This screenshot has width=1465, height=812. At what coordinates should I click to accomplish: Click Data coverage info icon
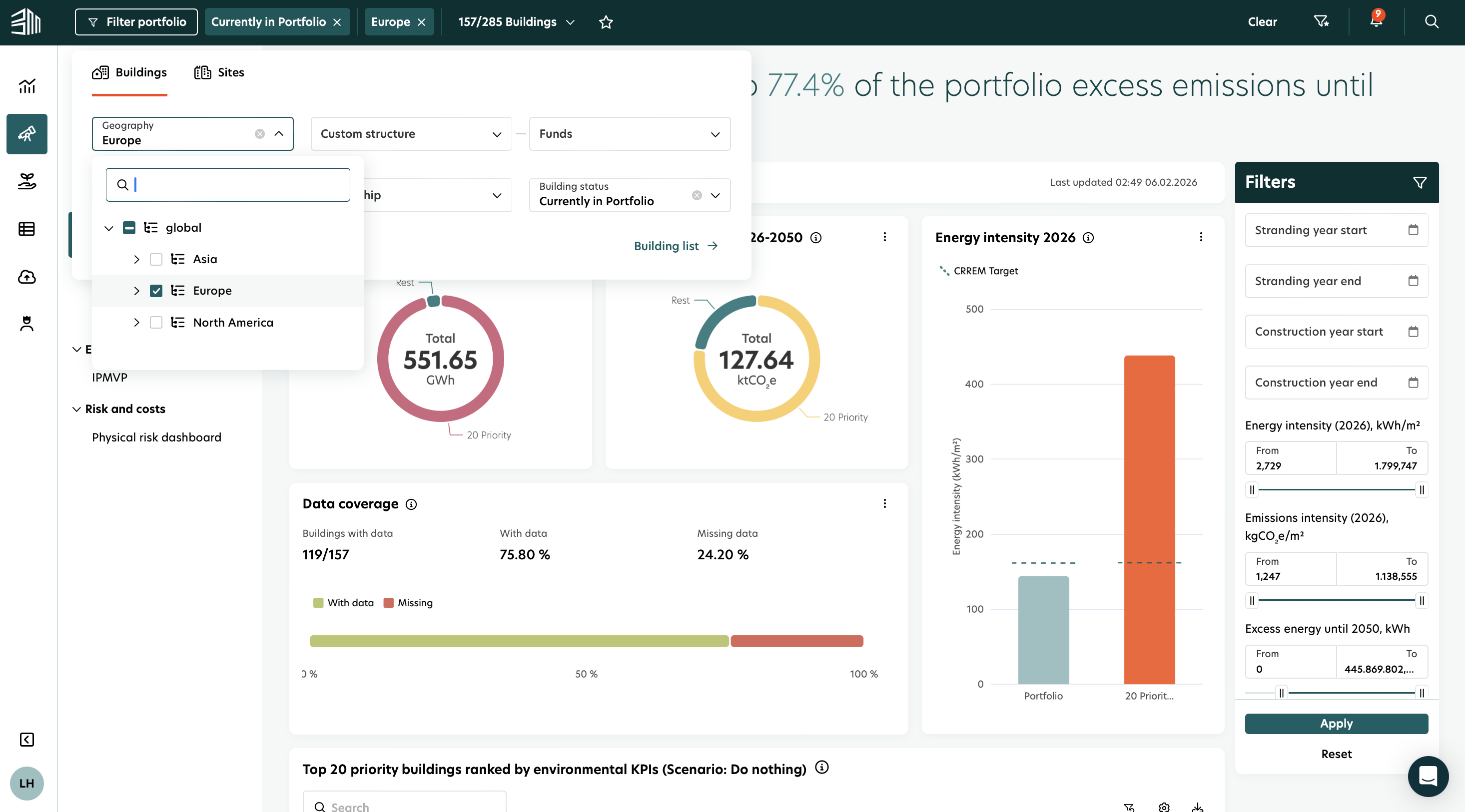pos(411,504)
